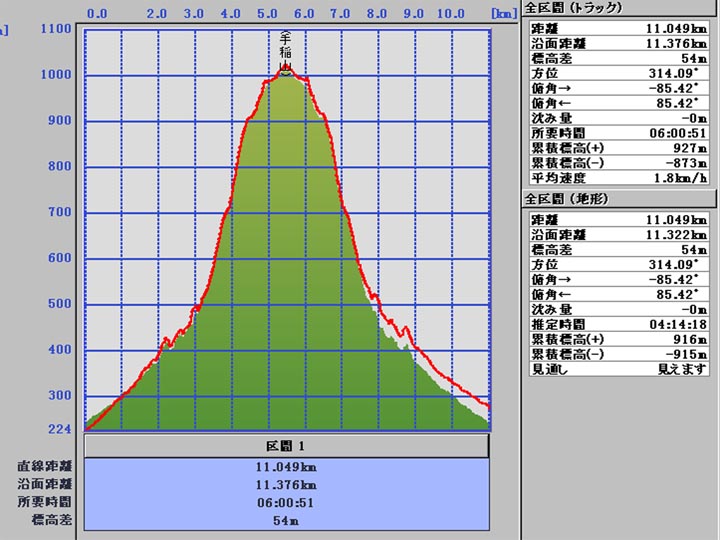Screen dimensions: 720x540
Task: Click the 標高差 54m bottom table row
Action: pyautogui.click(x=287, y=520)
